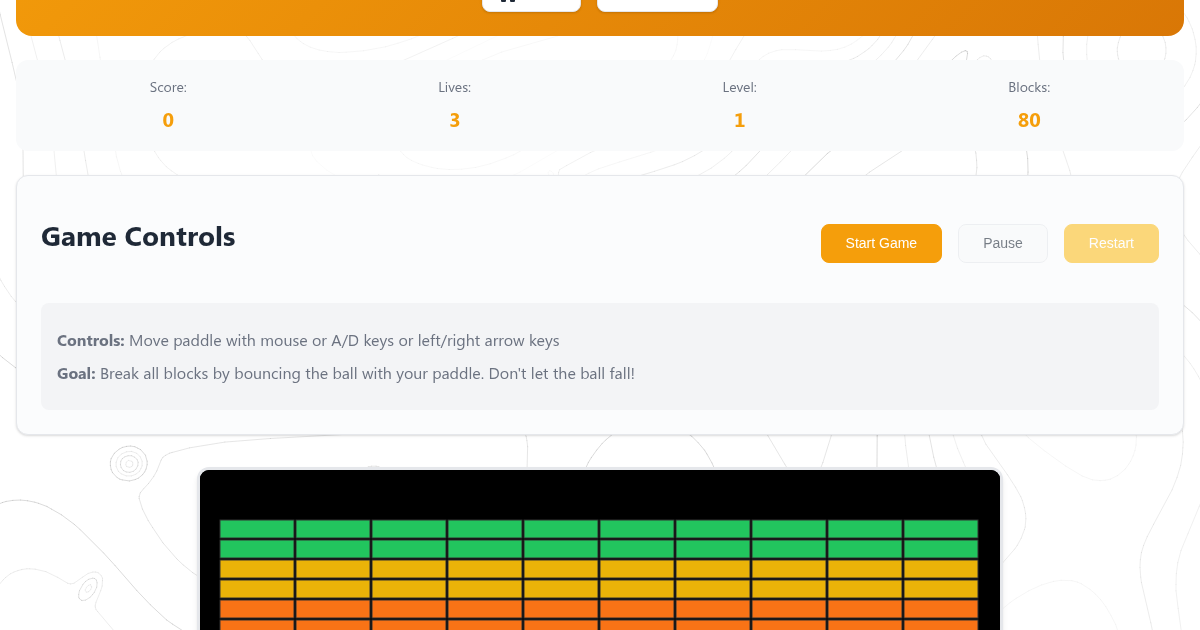
Task: Click the Pause button
Action: [x=1002, y=243]
